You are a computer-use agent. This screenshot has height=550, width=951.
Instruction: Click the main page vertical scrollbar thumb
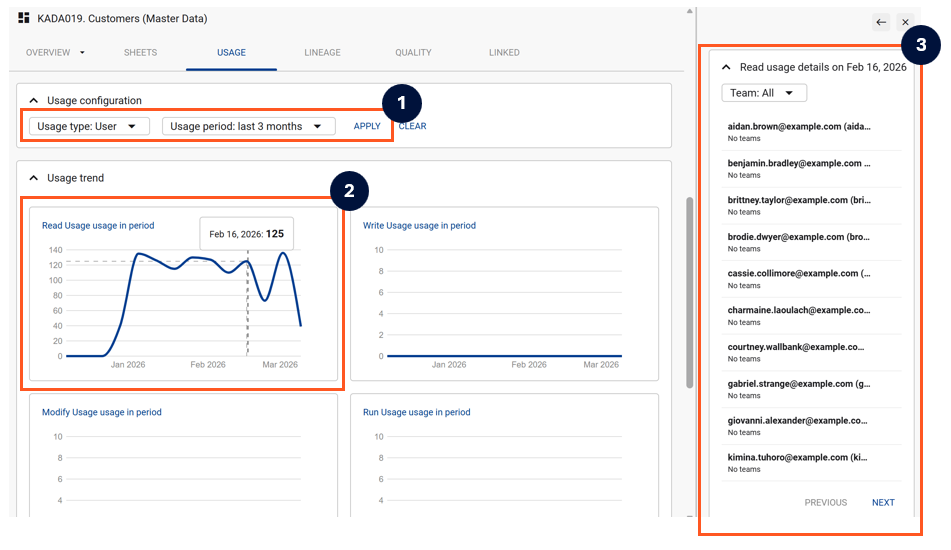click(x=689, y=290)
